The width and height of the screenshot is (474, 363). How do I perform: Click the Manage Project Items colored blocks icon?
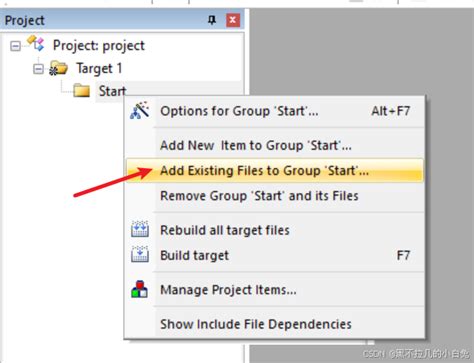point(139,289)
